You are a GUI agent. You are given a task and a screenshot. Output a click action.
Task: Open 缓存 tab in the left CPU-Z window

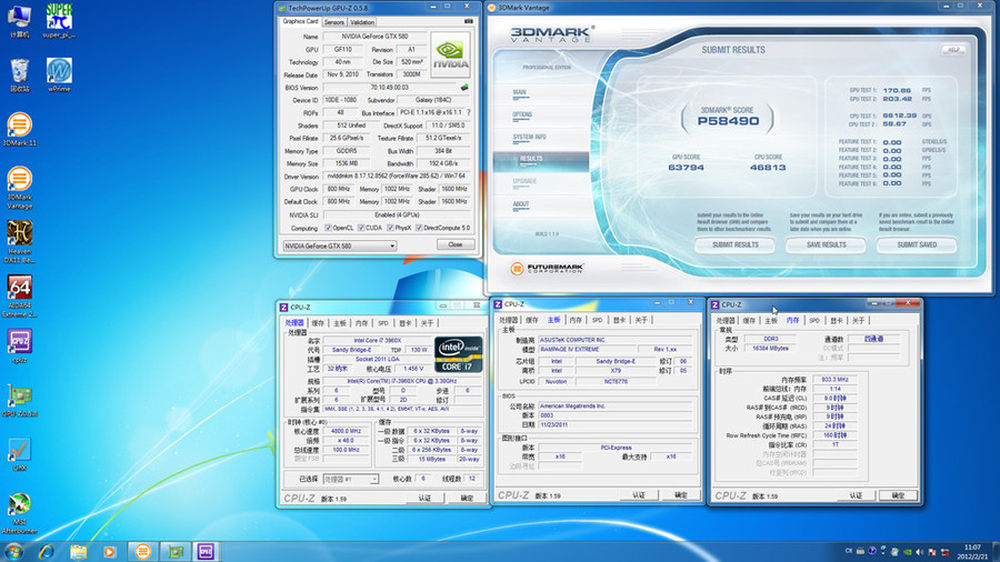[x=318, y=323]
